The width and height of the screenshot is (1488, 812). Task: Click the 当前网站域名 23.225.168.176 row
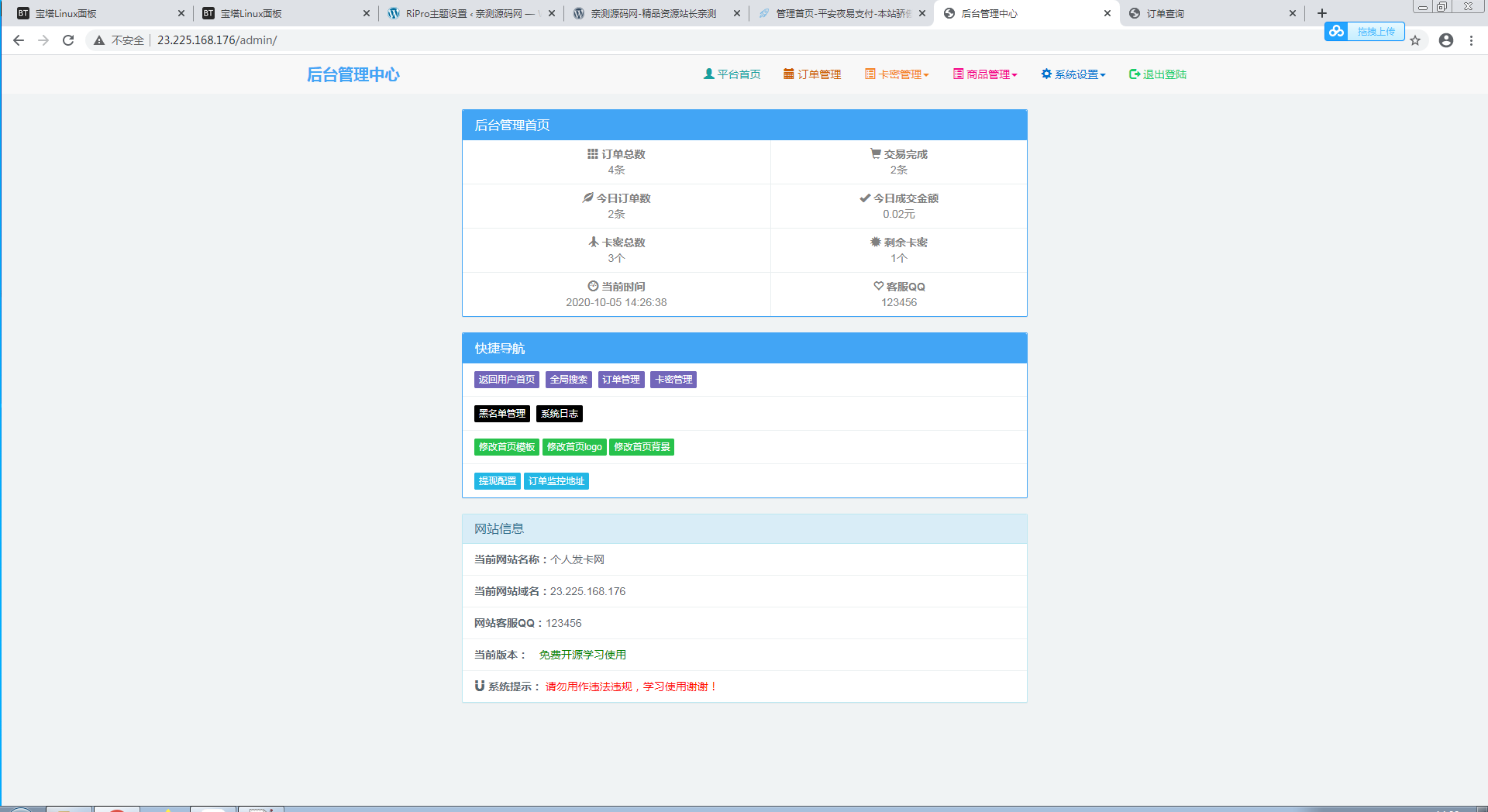pyautogui.click(x=745, y=591)
